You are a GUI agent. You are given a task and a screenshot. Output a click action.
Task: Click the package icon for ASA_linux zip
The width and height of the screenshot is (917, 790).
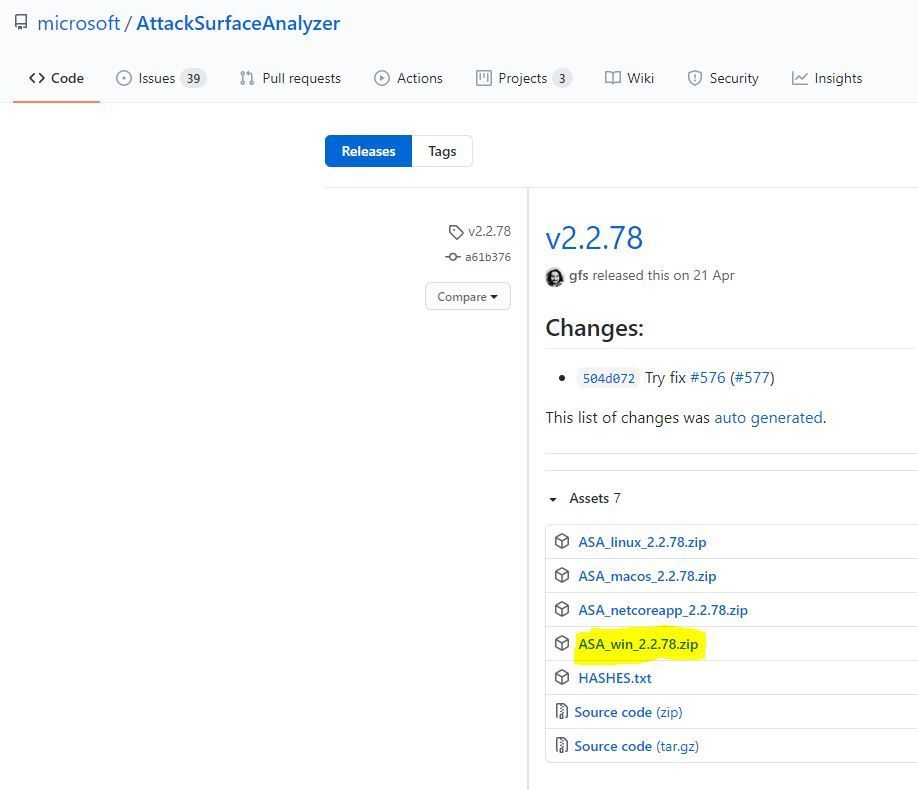(x=562, y=541)
